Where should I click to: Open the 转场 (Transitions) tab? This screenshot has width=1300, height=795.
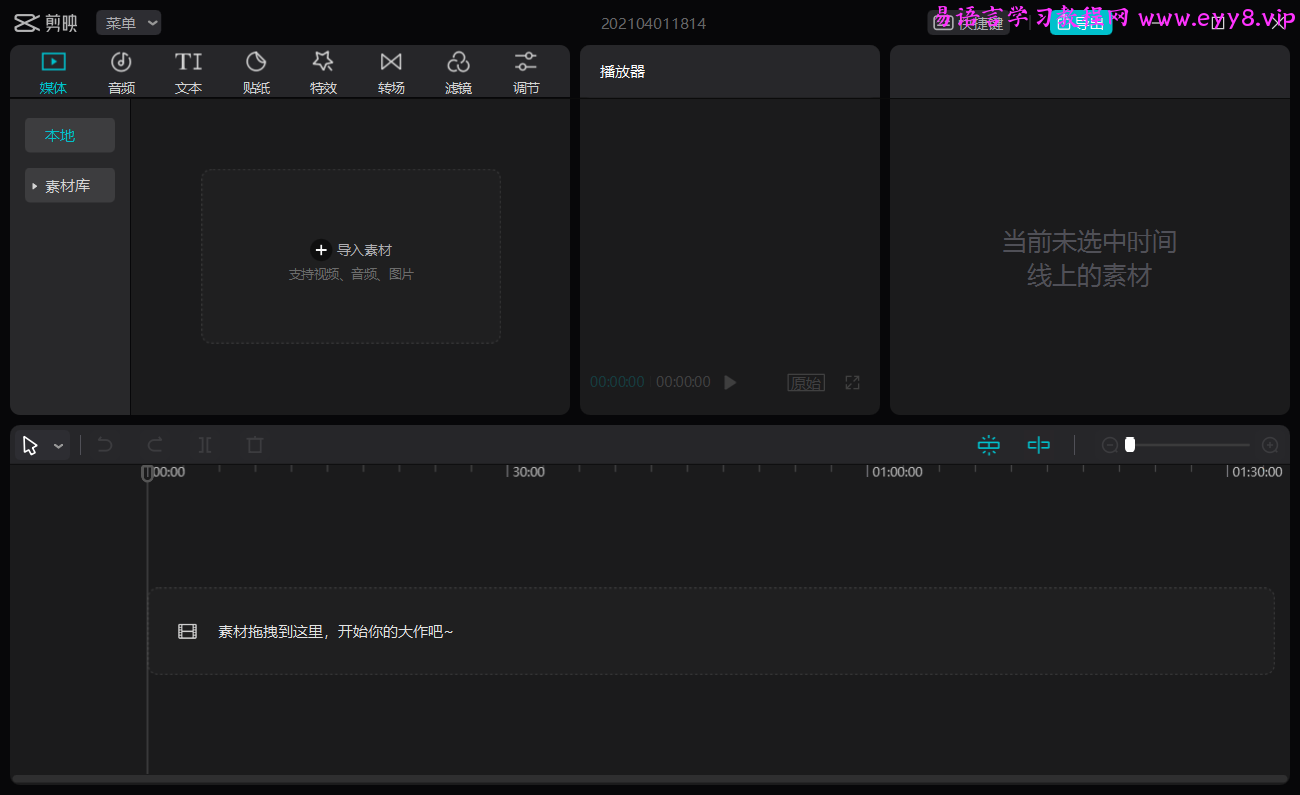click(391, 73)
